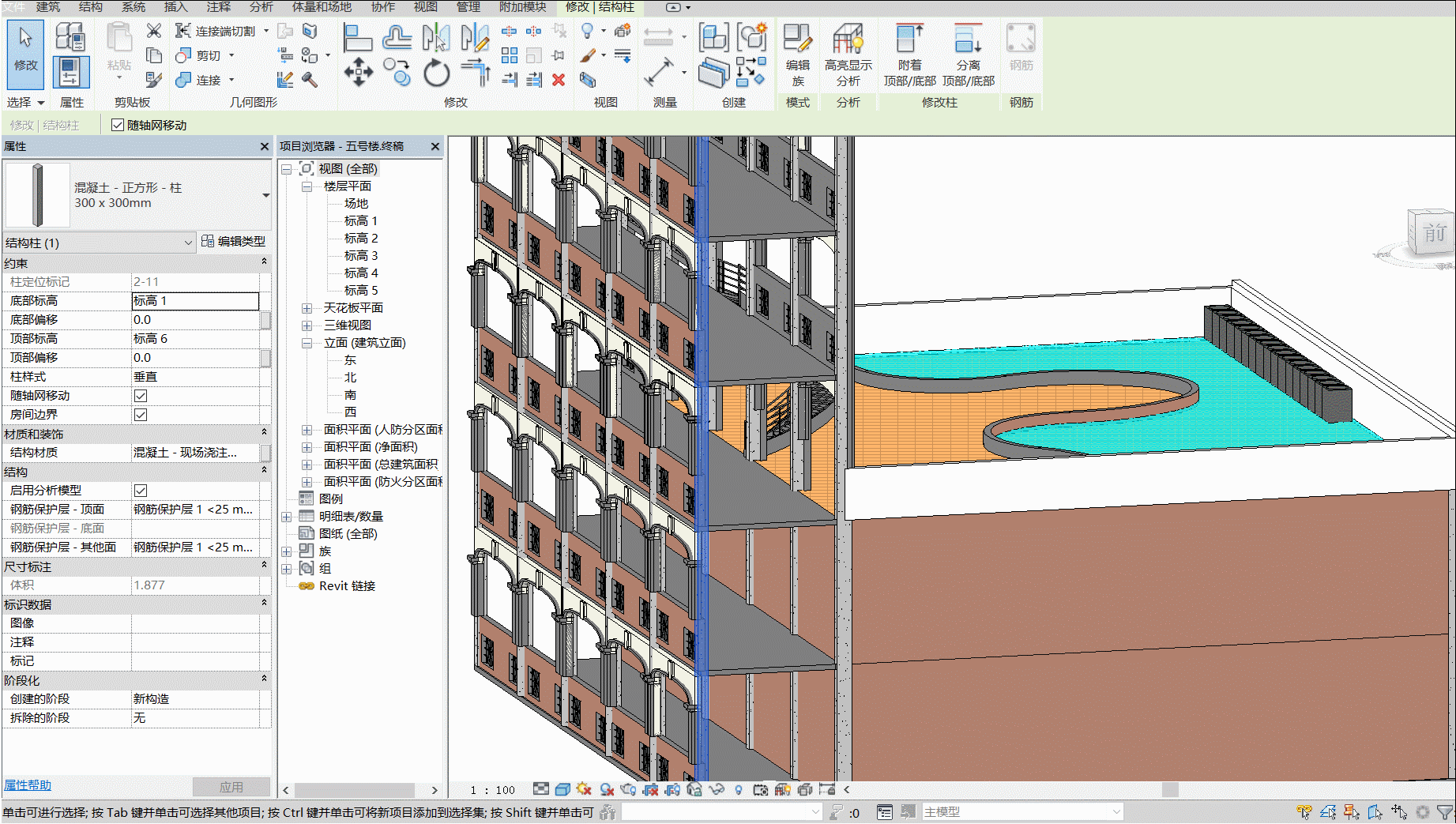Open the 管理 ribbon tab

[x=468, y=7]
